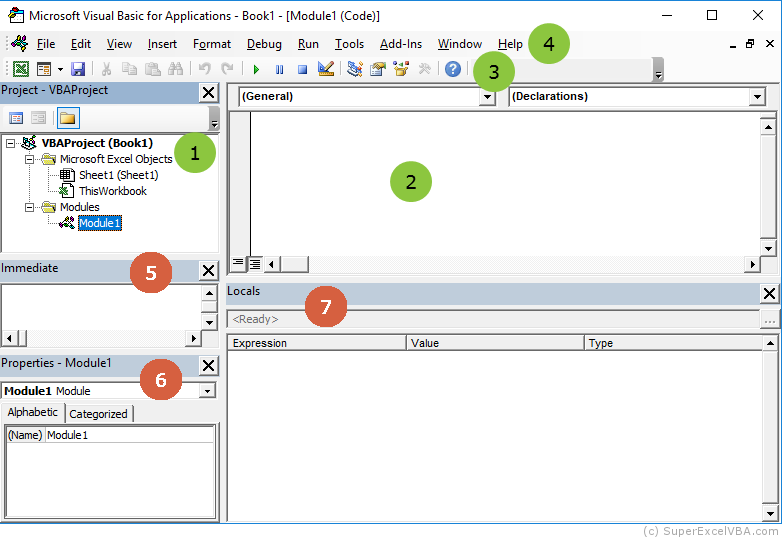782x537 pixels.
Task: Click the Cut scissors icon
Action: (x=106, y=69)
